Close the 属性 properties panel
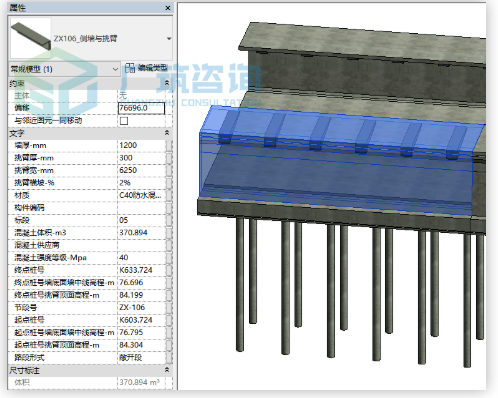Viewport: 498px width, 398px height. 168,8
